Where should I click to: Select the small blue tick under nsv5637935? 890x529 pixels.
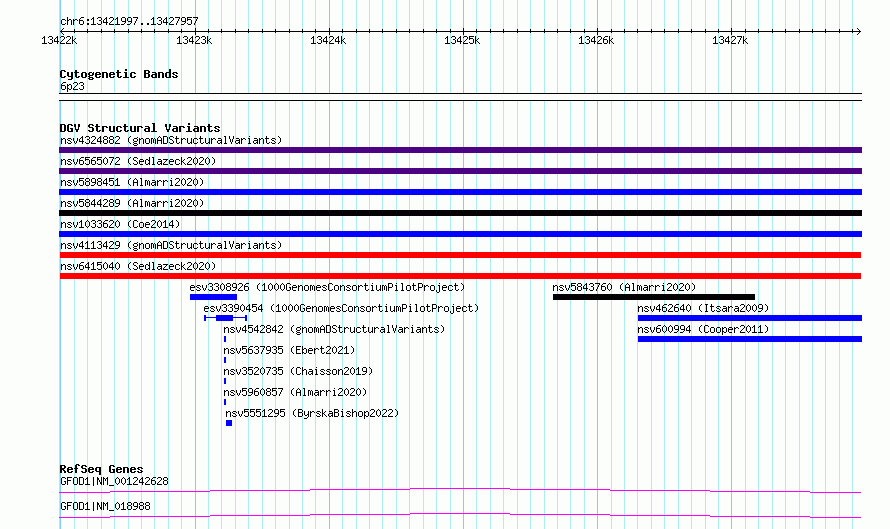click(x=225, y=360)
